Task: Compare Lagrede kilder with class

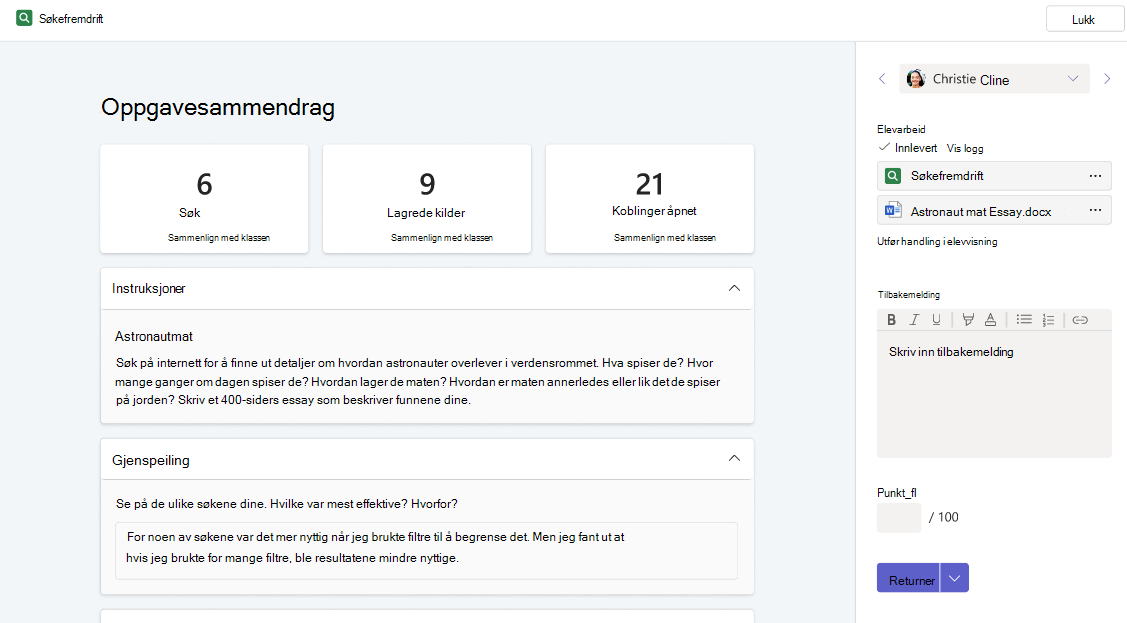Action: pyautogui.click(x=441, y=238)
